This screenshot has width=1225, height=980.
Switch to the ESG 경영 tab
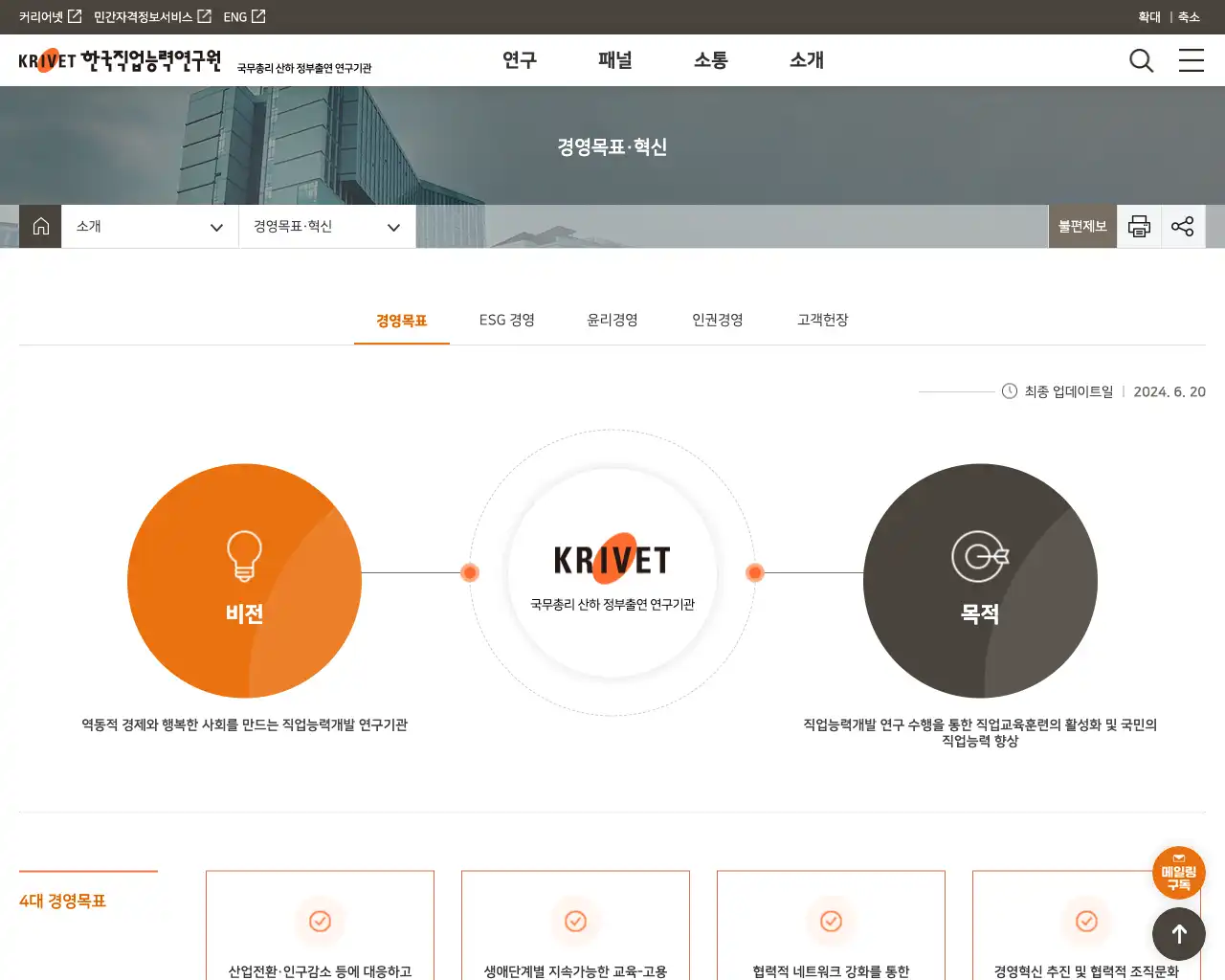click(507, 320)
